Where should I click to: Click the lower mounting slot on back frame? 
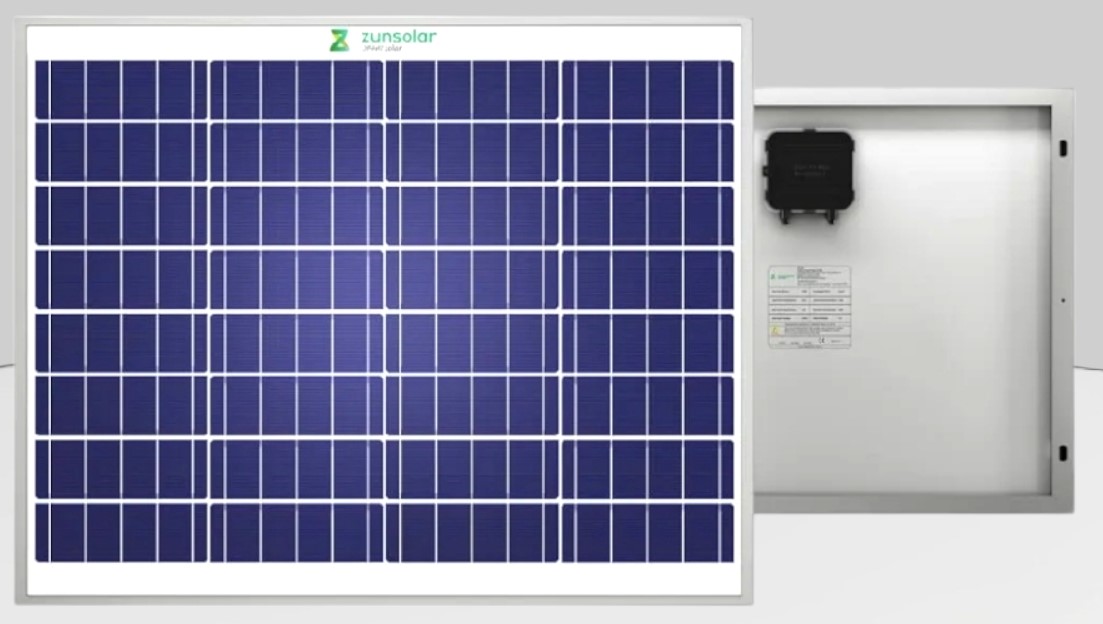[x=1062, y=452]
